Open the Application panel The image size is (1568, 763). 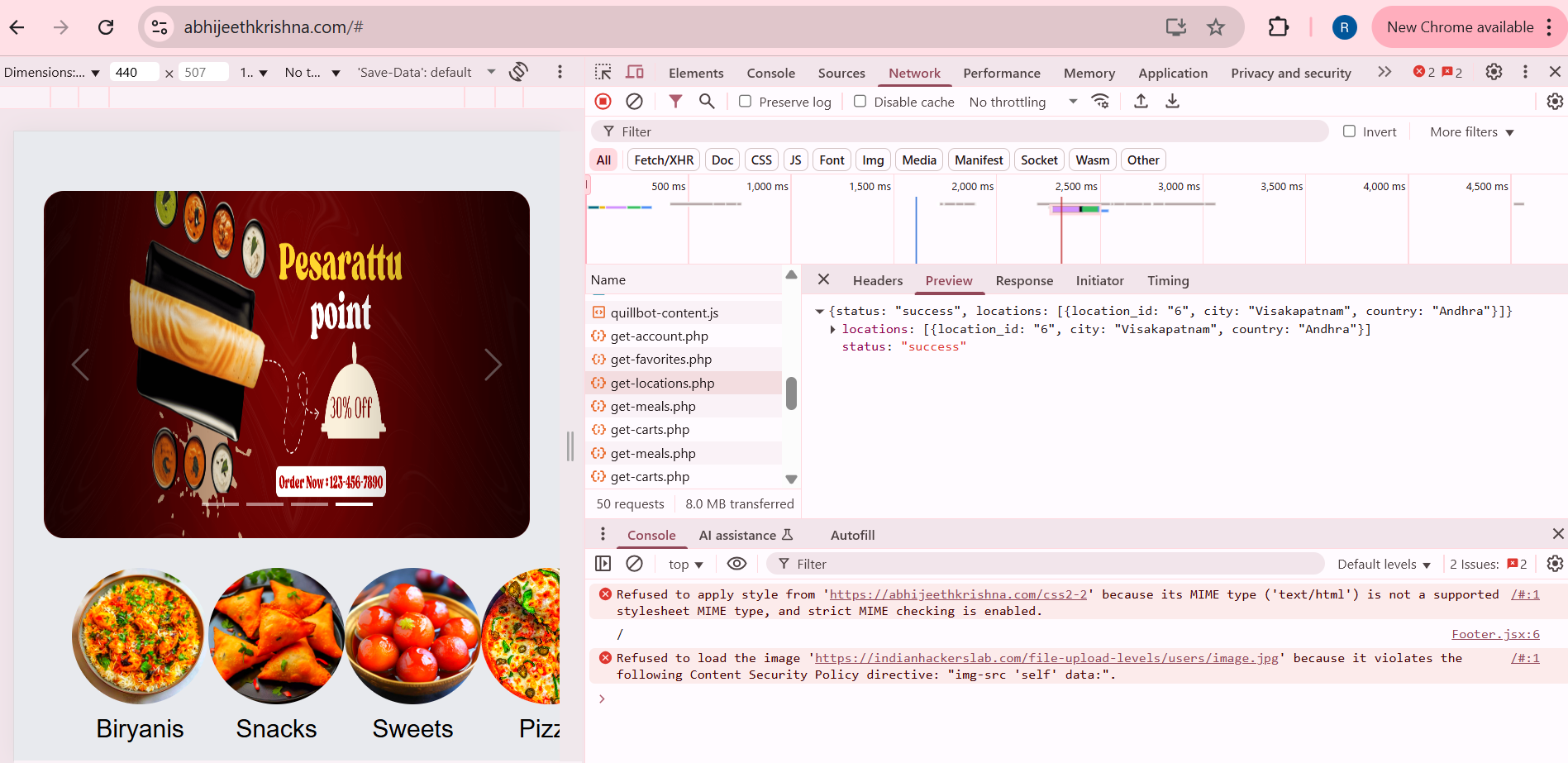point(1173,73)
